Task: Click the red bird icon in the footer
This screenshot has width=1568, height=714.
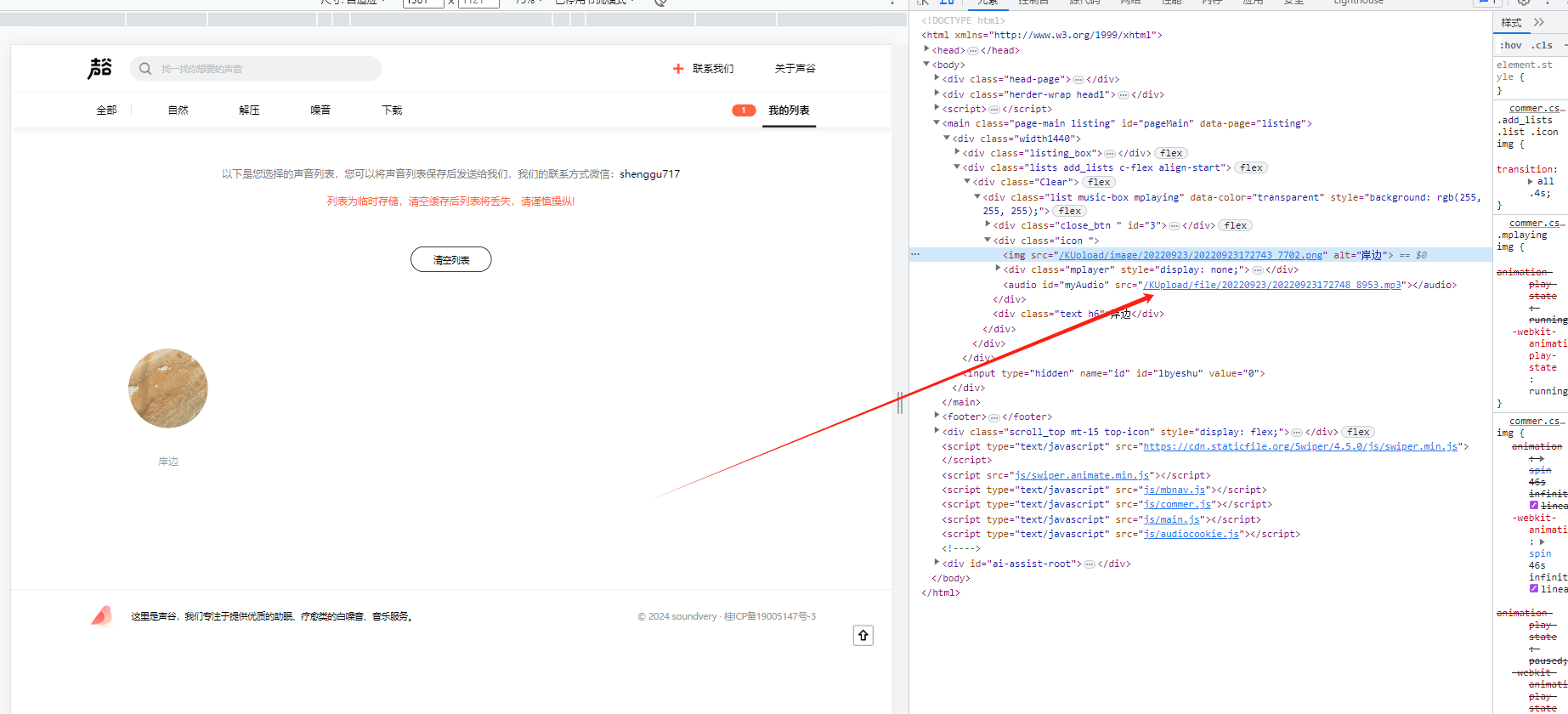Action: [102, 616]
